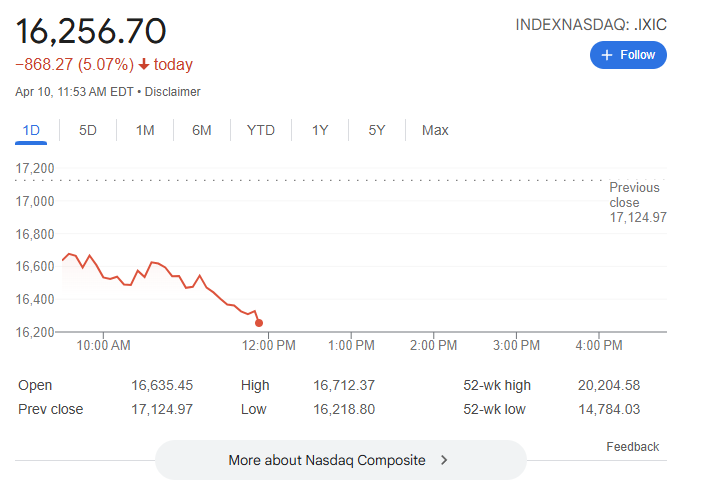
Task: Select the 5Y chart tab
Action: click(377, 130)
